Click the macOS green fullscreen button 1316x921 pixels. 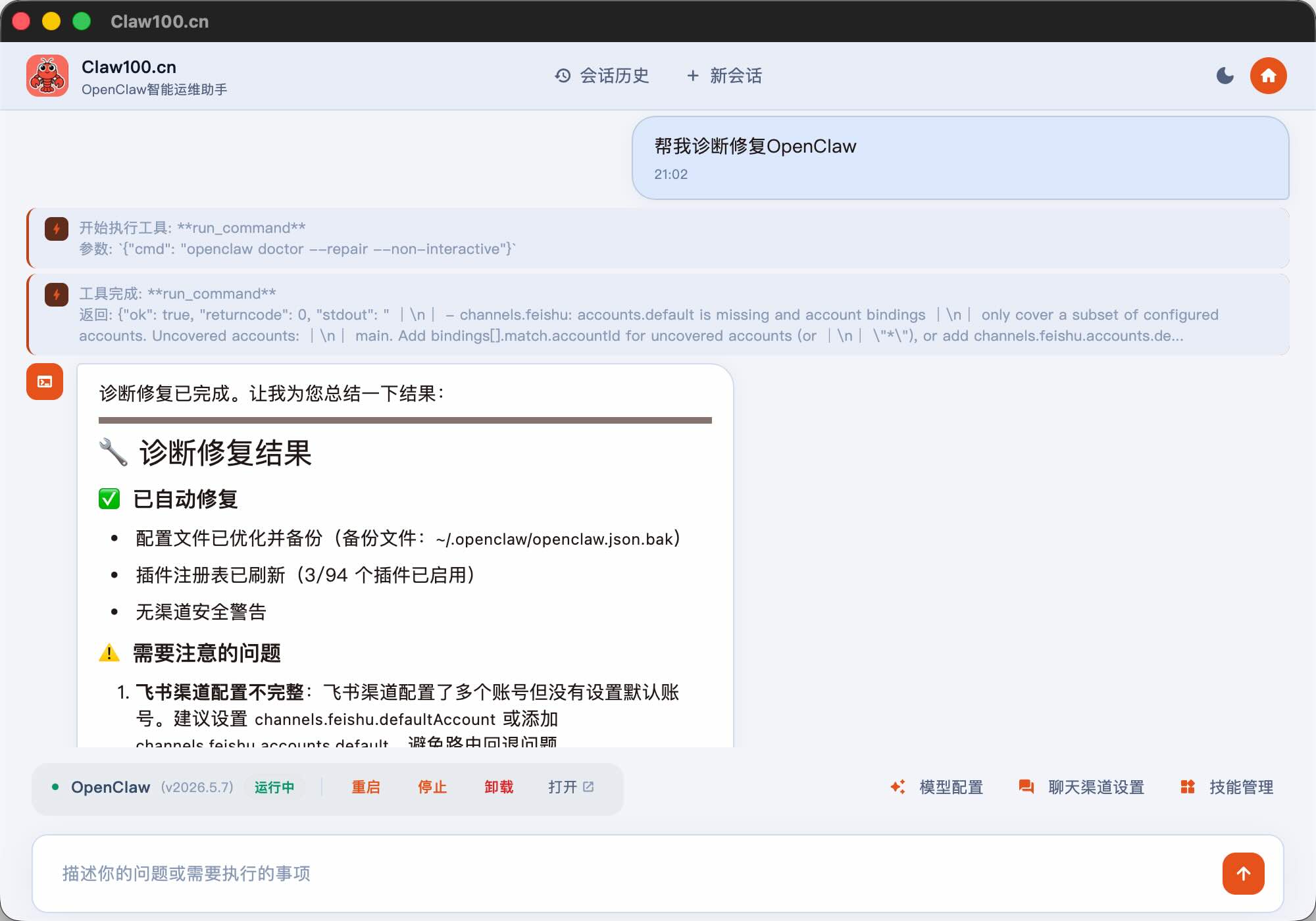click(82, 21)
